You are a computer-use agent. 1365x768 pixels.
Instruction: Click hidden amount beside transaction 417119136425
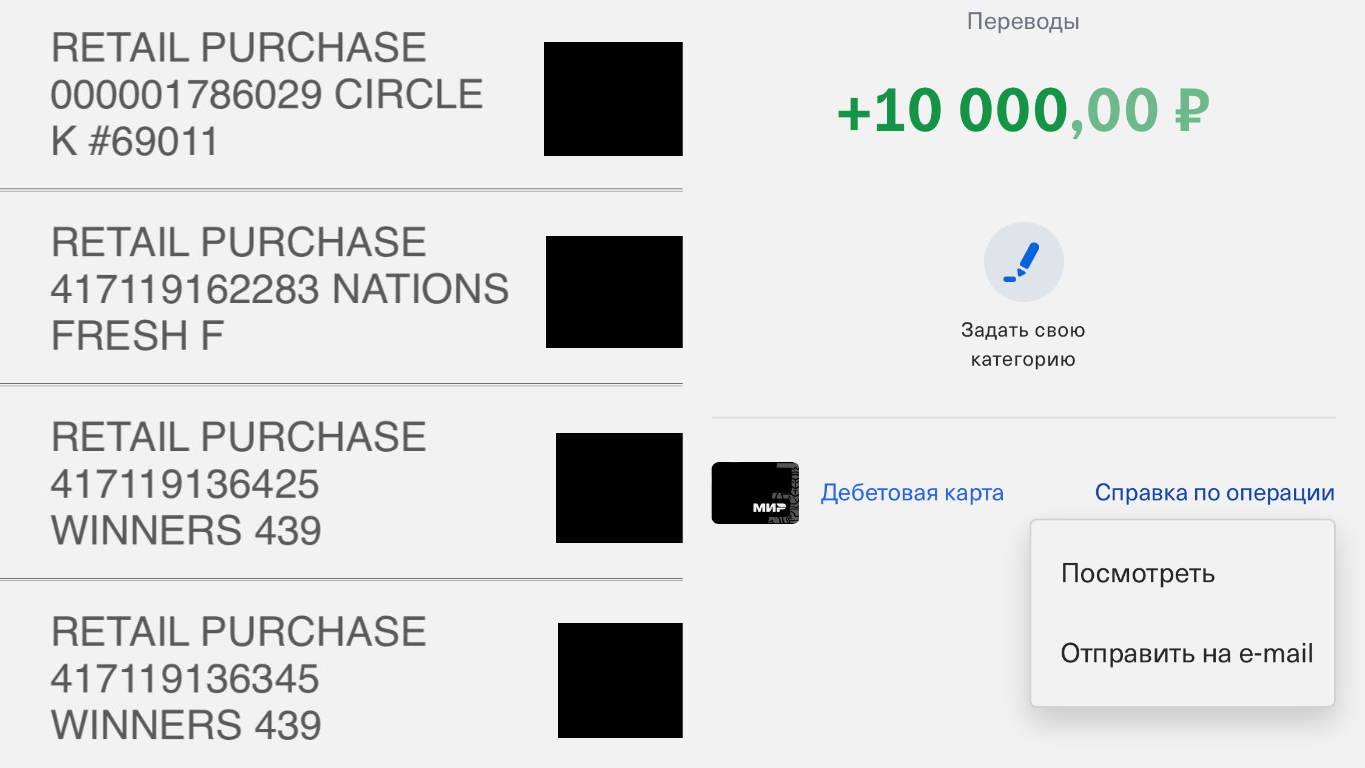point(619,488)
